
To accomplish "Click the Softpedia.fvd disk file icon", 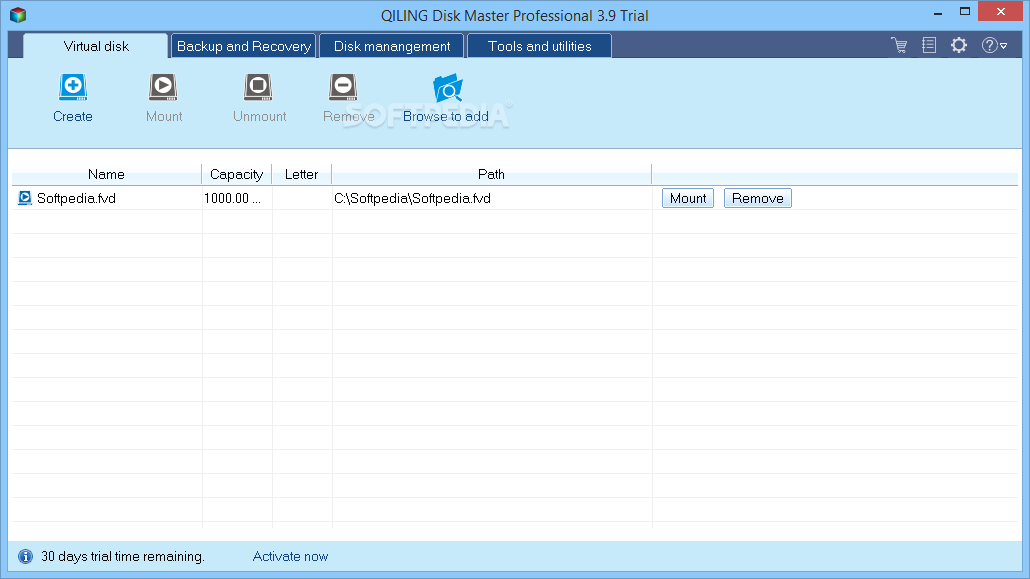I will click(x=25, y=198).
